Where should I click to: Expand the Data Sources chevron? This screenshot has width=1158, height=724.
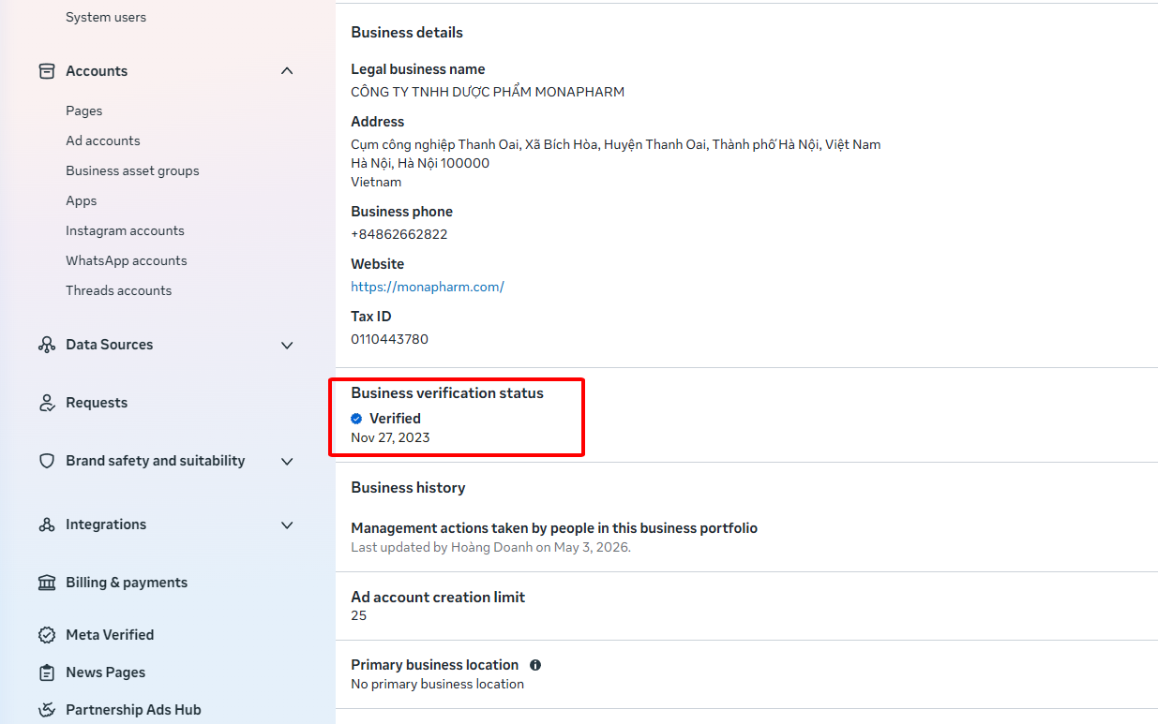287,345
